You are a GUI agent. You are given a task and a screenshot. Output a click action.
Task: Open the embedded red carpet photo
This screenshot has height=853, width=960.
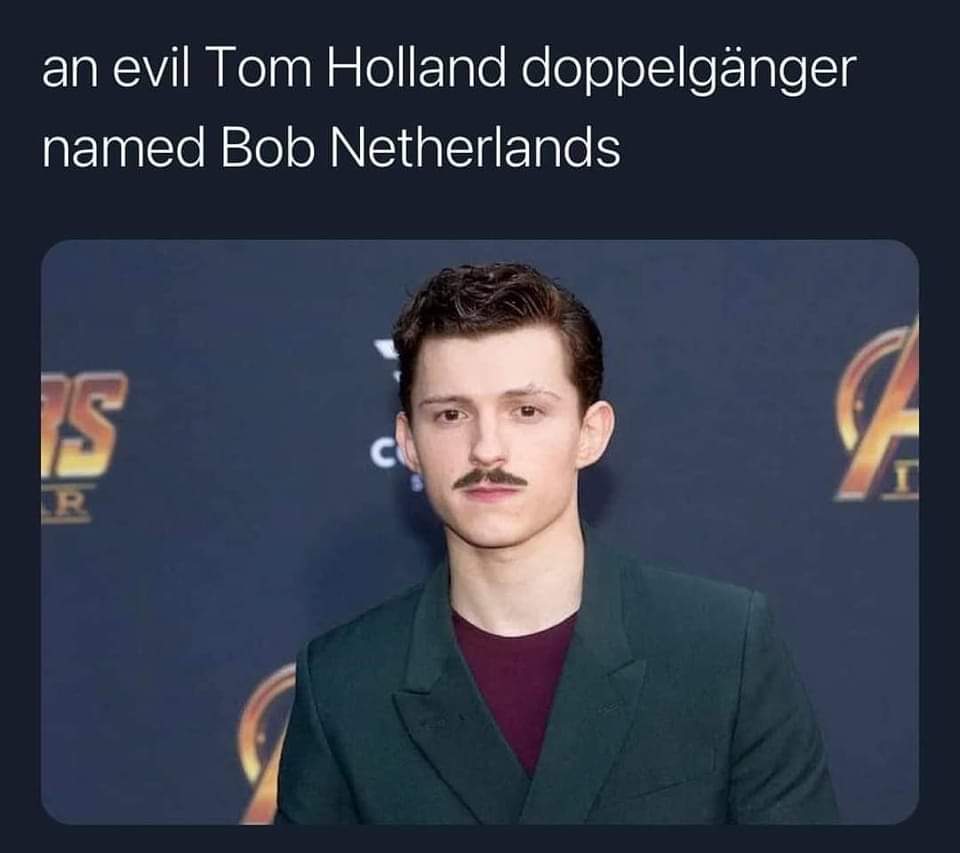coord(480,532)
